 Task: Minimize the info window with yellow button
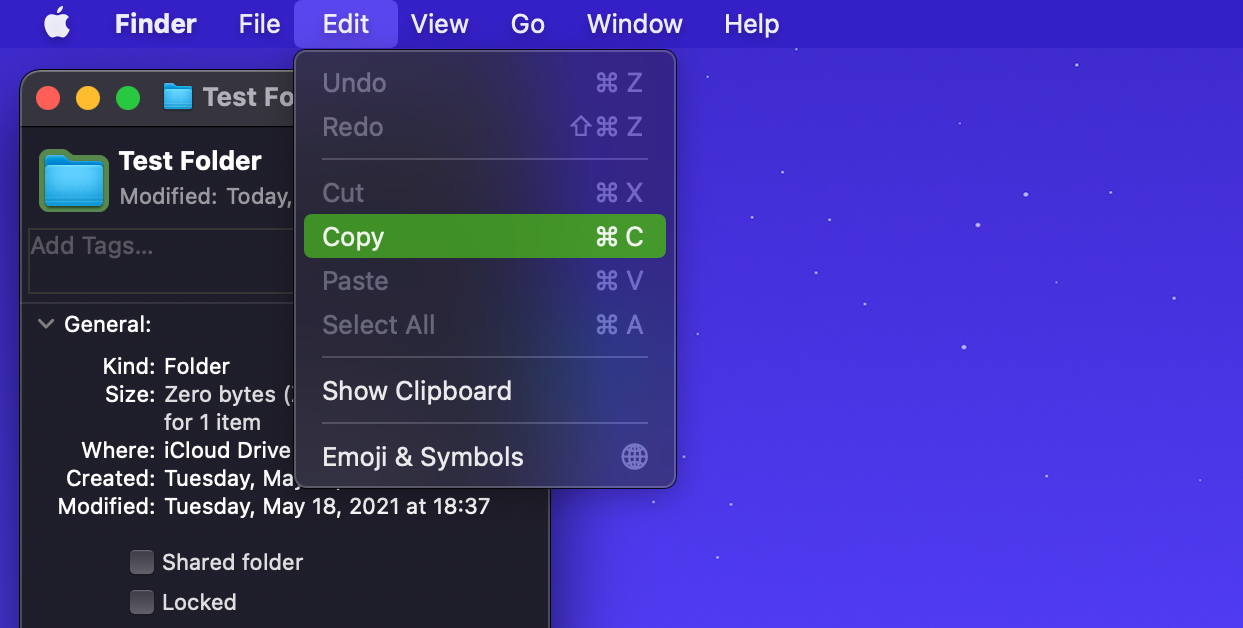[x=88, y=98]
